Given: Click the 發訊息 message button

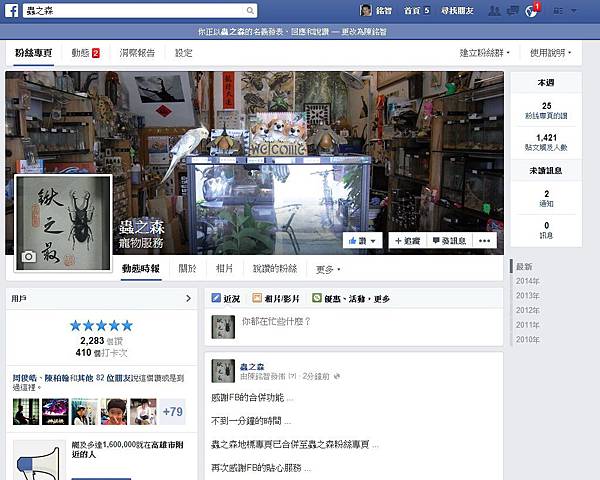Looking at the screenshot, I should [x=449, y=241].
